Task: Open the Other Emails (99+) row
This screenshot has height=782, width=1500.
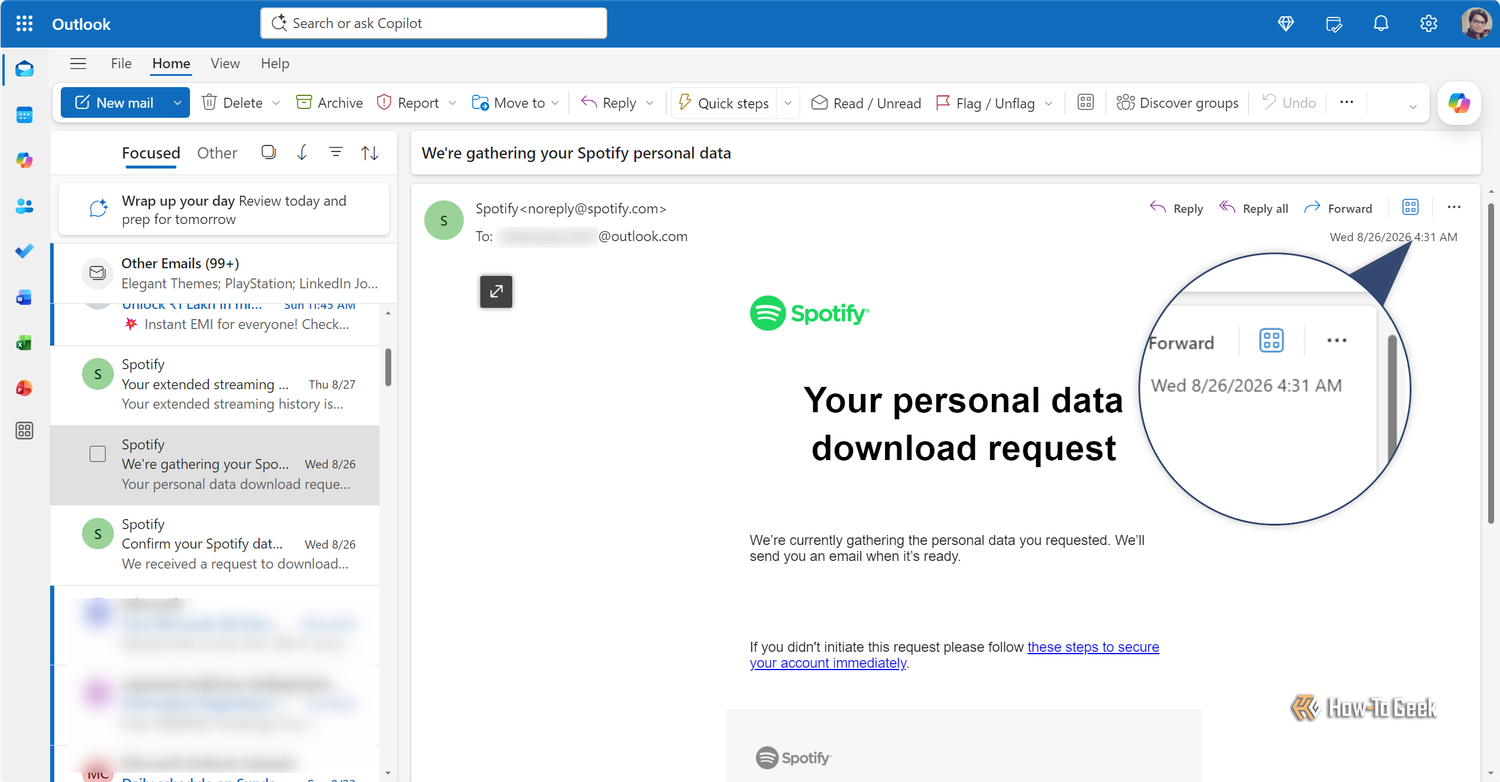Action: (224, 273)
